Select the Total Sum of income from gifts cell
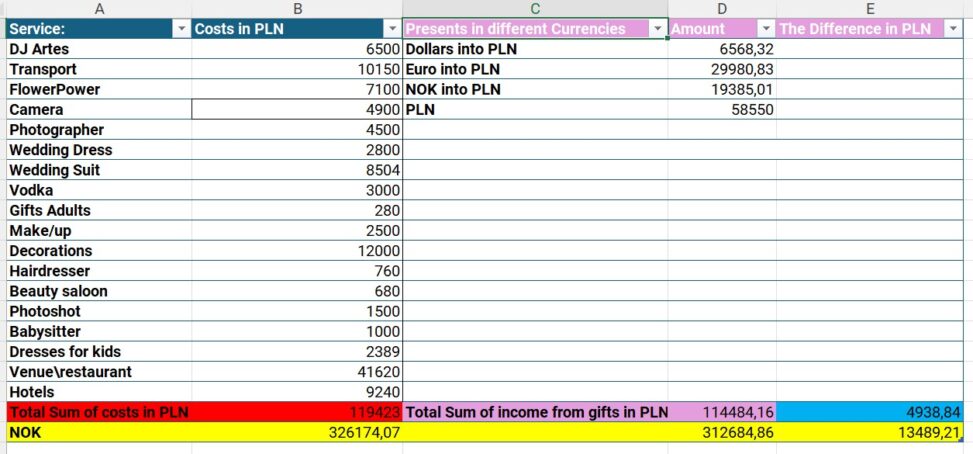 pos(535,412)
